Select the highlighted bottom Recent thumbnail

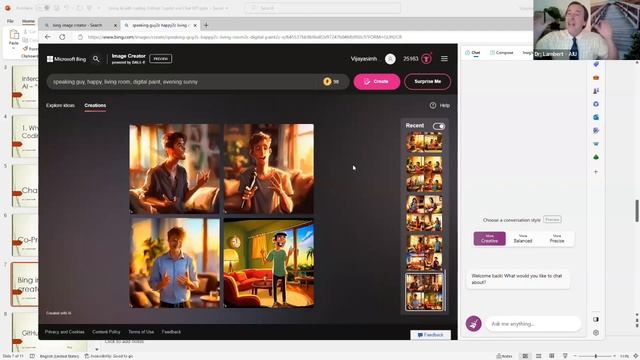[x=424, y=292]
